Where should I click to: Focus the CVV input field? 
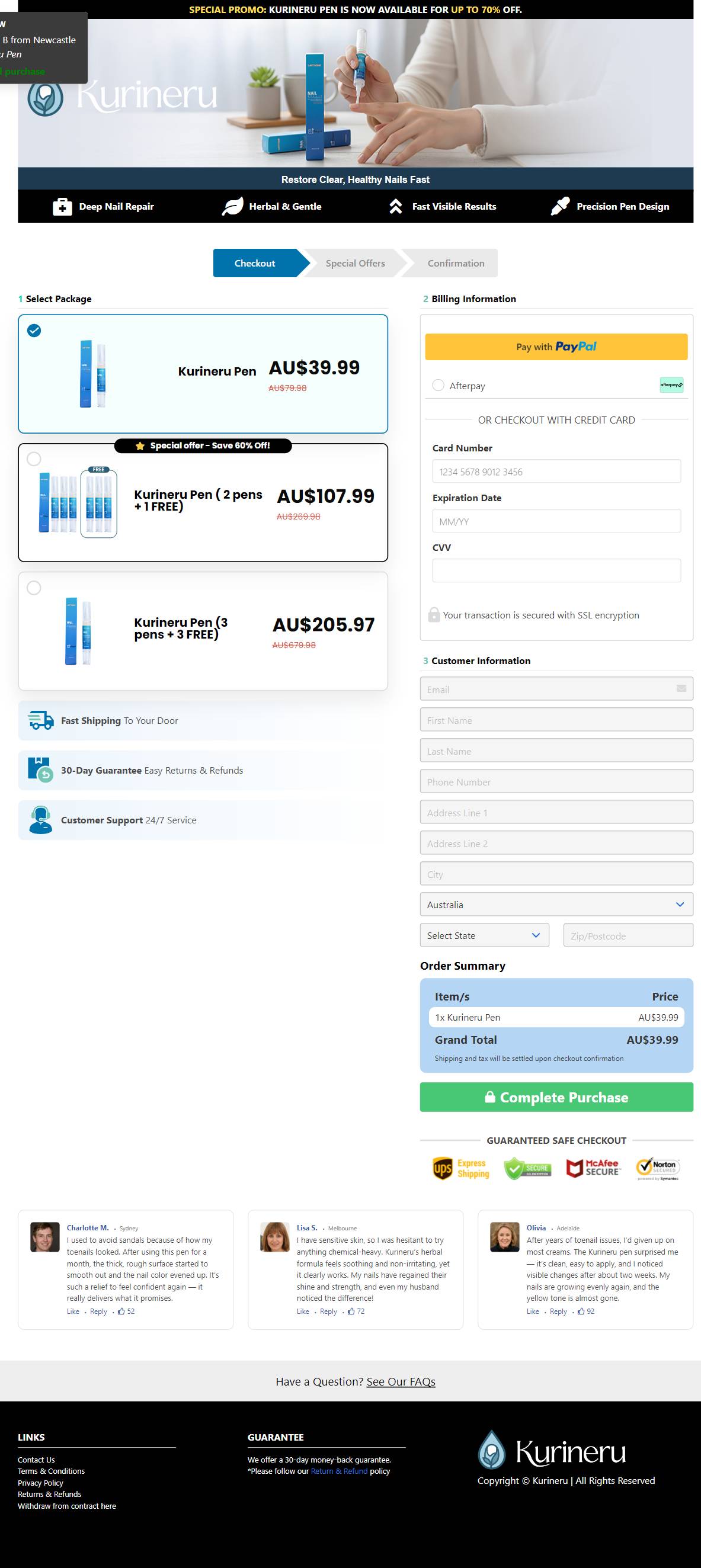click(556, 570)
